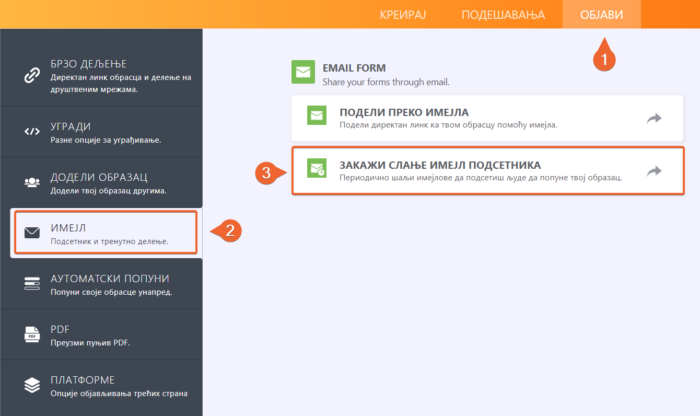Switch to the ПОДЕШАВАЊА tab
Viewport: 700px width, 416px height.
point(503,15)
